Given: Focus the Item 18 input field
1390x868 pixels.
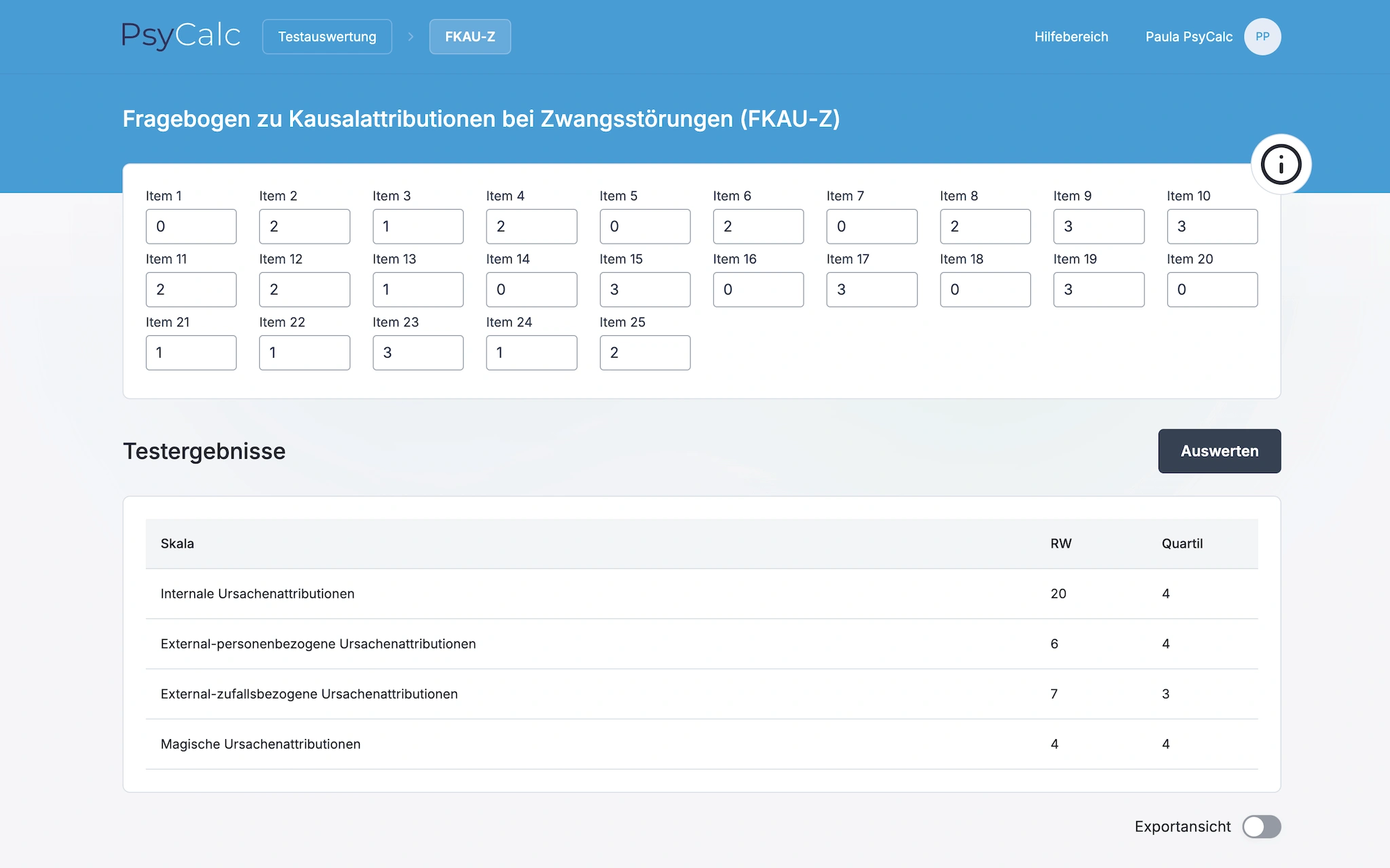Looking at the screenshot, I should [x=985, y=290].
